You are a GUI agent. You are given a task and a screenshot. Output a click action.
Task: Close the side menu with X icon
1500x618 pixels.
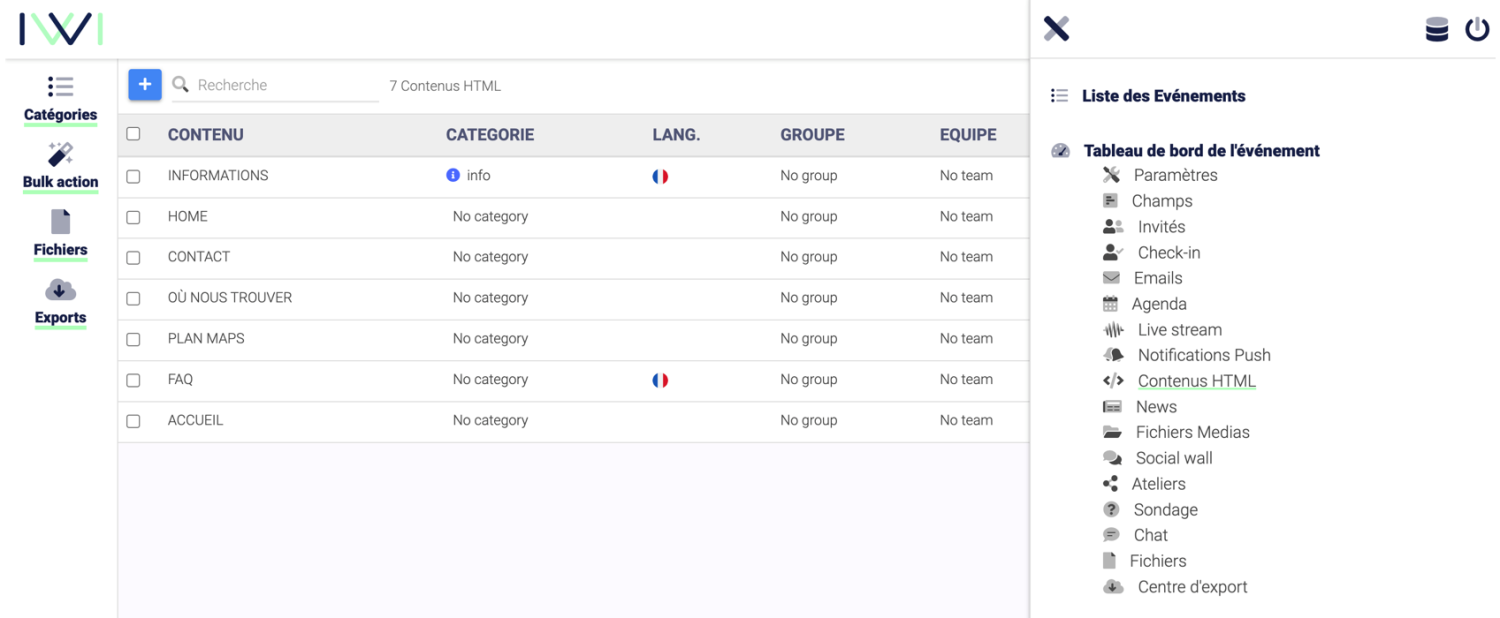coord(1056,29)
